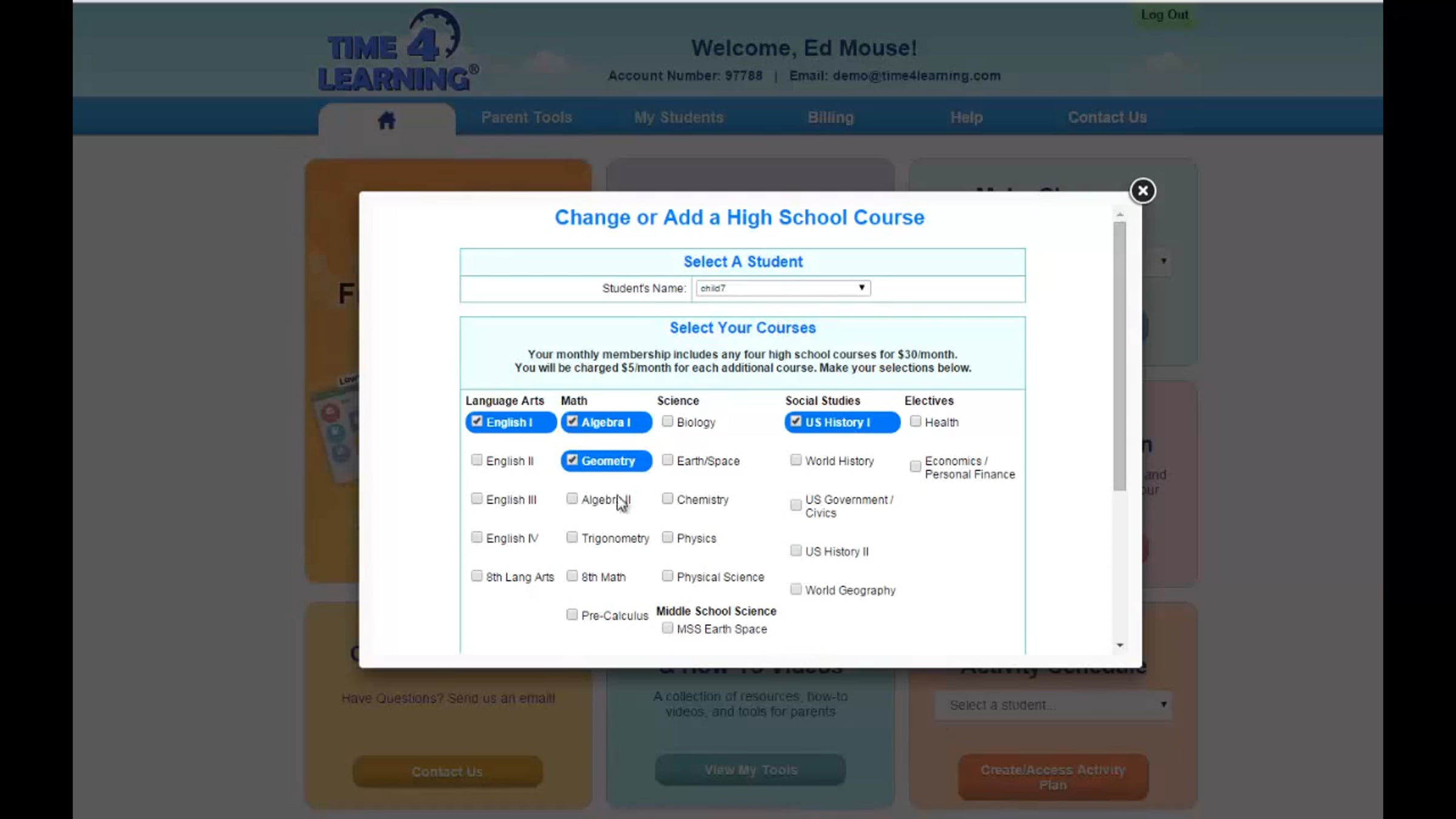
Task: Uncheck US History I course
Action: 796,421
